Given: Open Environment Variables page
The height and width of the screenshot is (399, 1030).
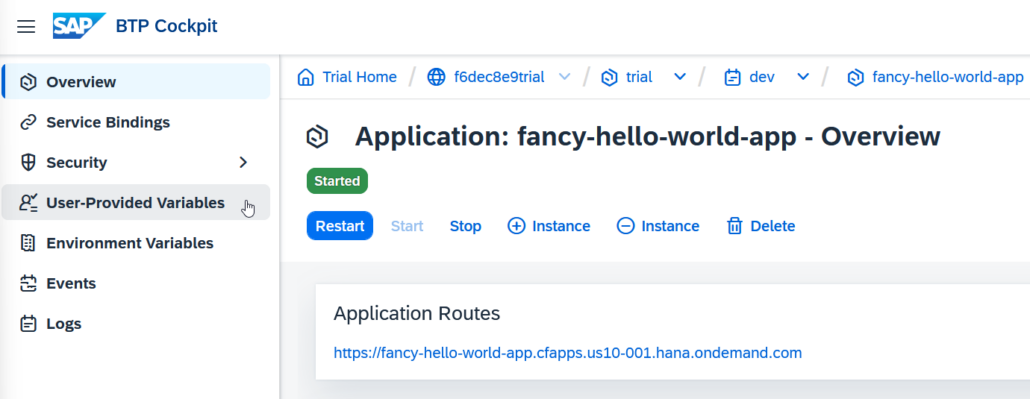Looking at the screenshot, I should (x=136, y=243).
